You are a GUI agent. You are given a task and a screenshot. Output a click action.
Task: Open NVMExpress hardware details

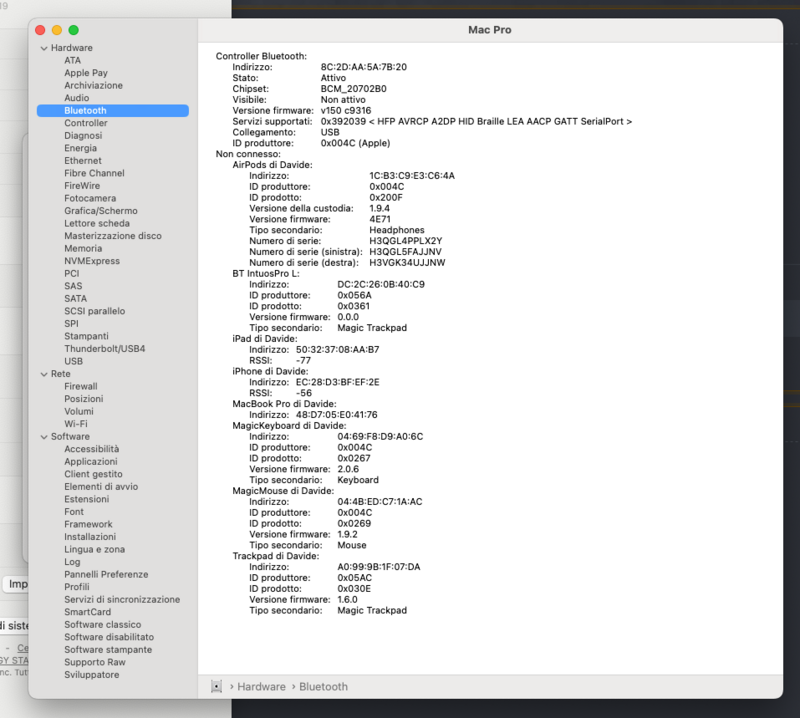tap(92, 261)
